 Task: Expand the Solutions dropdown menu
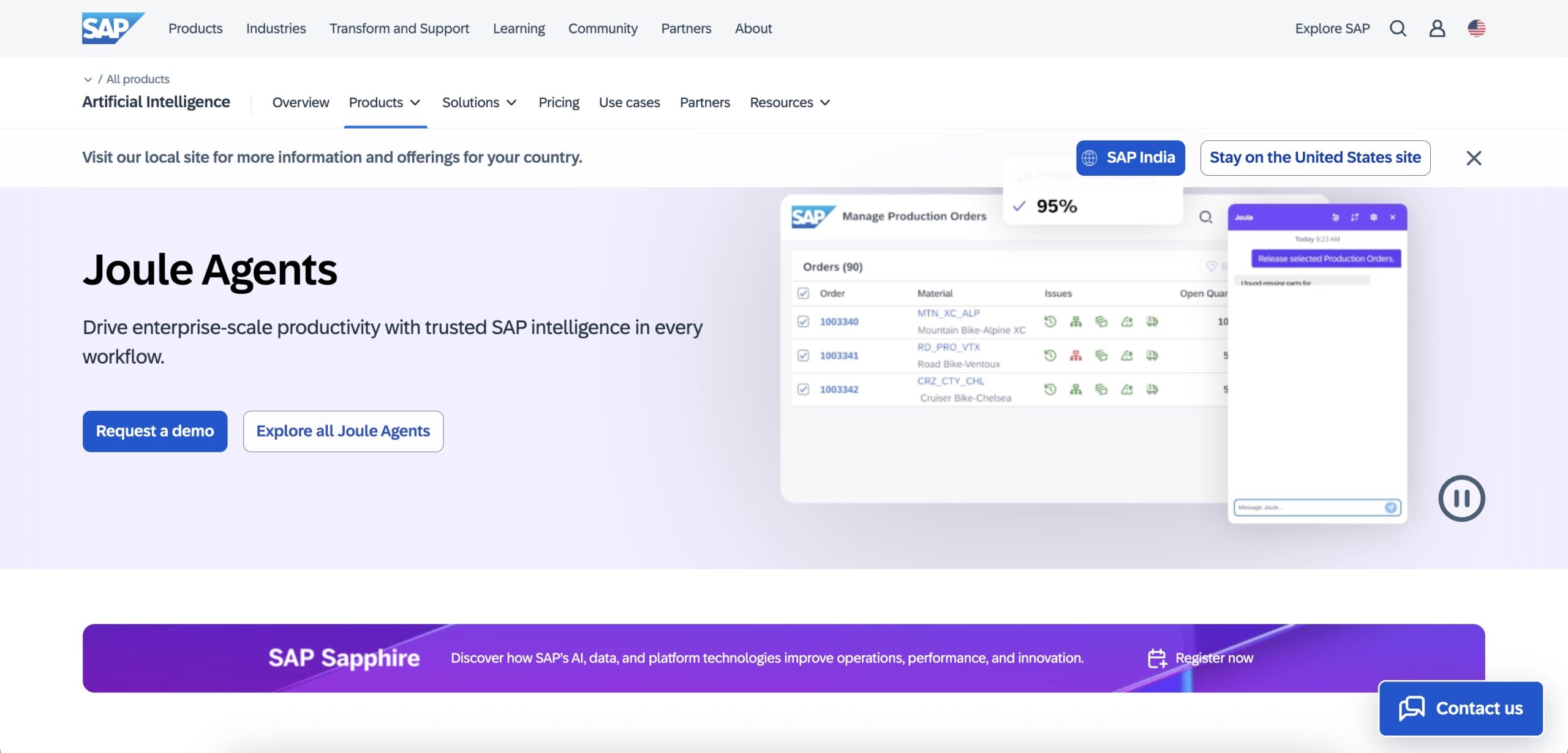point(479,102)
